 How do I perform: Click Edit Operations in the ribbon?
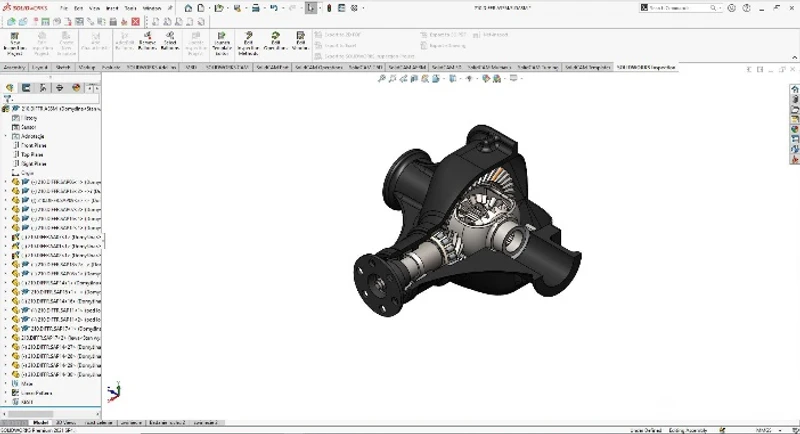click(x=276, y=41)
